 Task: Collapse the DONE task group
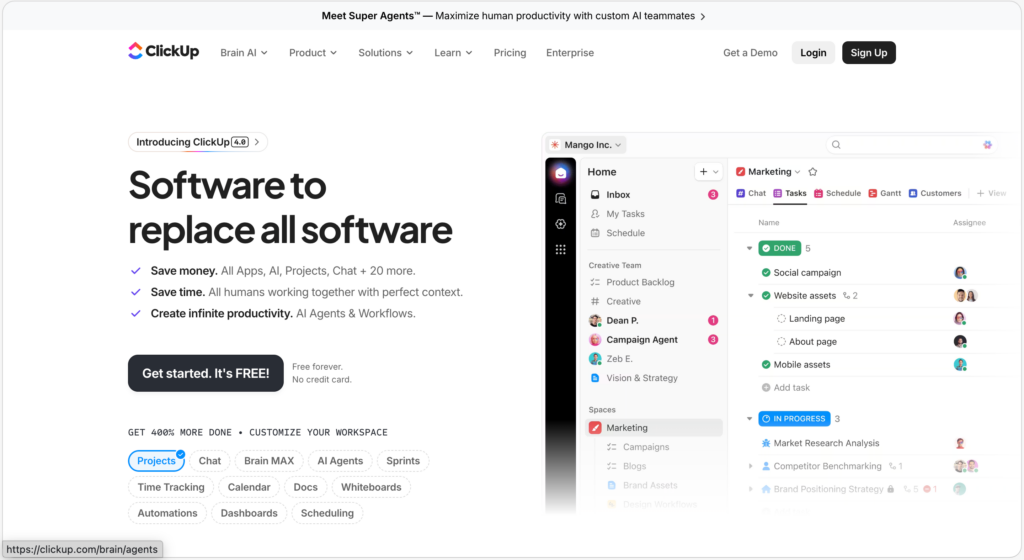[x=750, y=248]
